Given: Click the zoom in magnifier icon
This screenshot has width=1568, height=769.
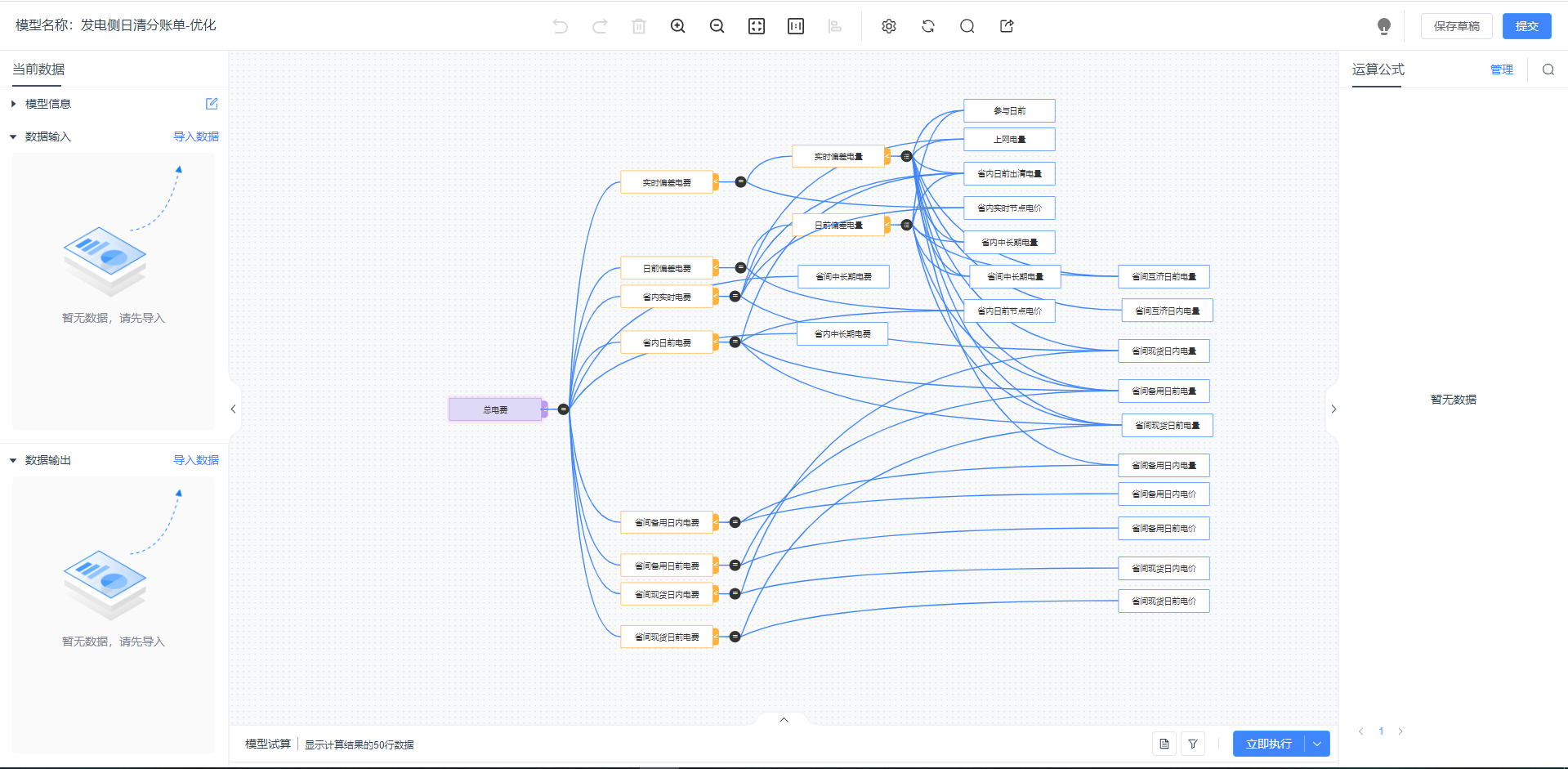Looking at the screenshot, I should tap(677, 26).
